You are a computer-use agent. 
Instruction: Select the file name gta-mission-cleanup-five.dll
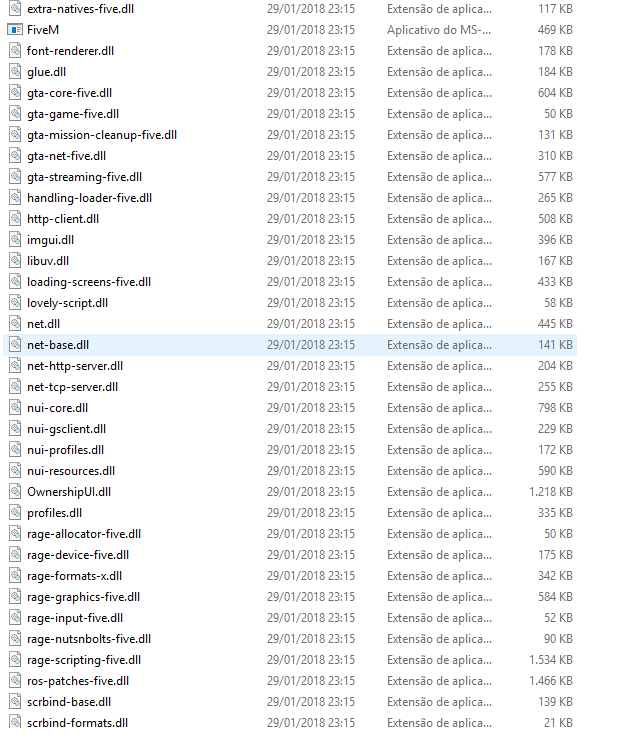[102, 135]
